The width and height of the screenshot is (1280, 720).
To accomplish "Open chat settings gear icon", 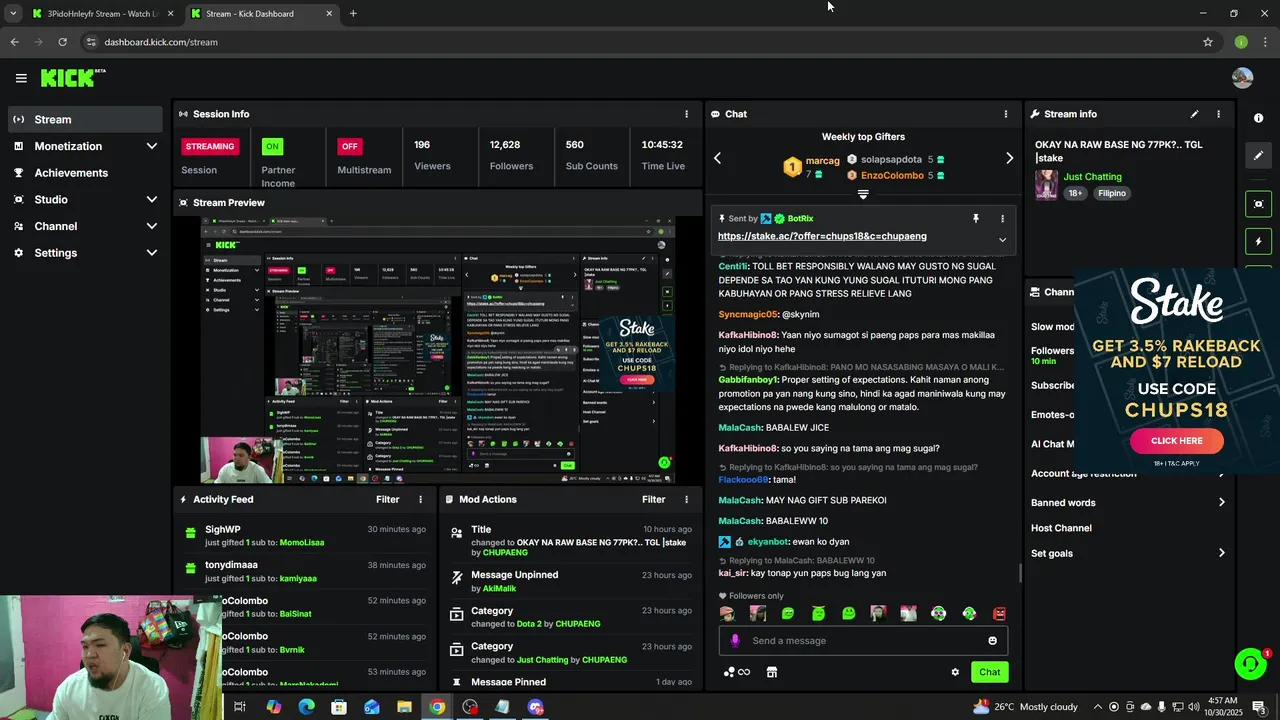I will [955, 672].
